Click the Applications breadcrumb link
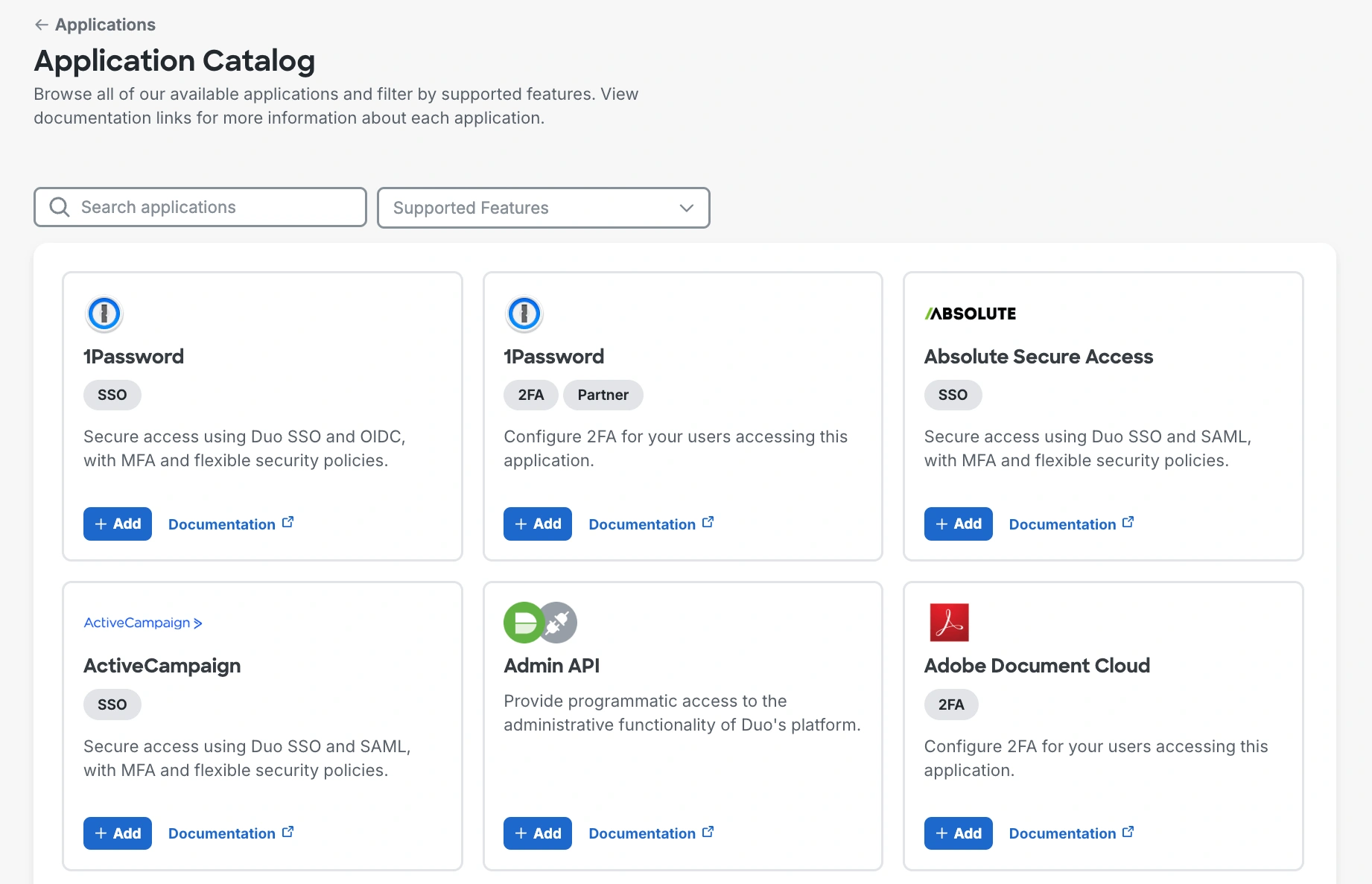The height and width of the screenshot is (884, 1372). (x=104, y=24)
